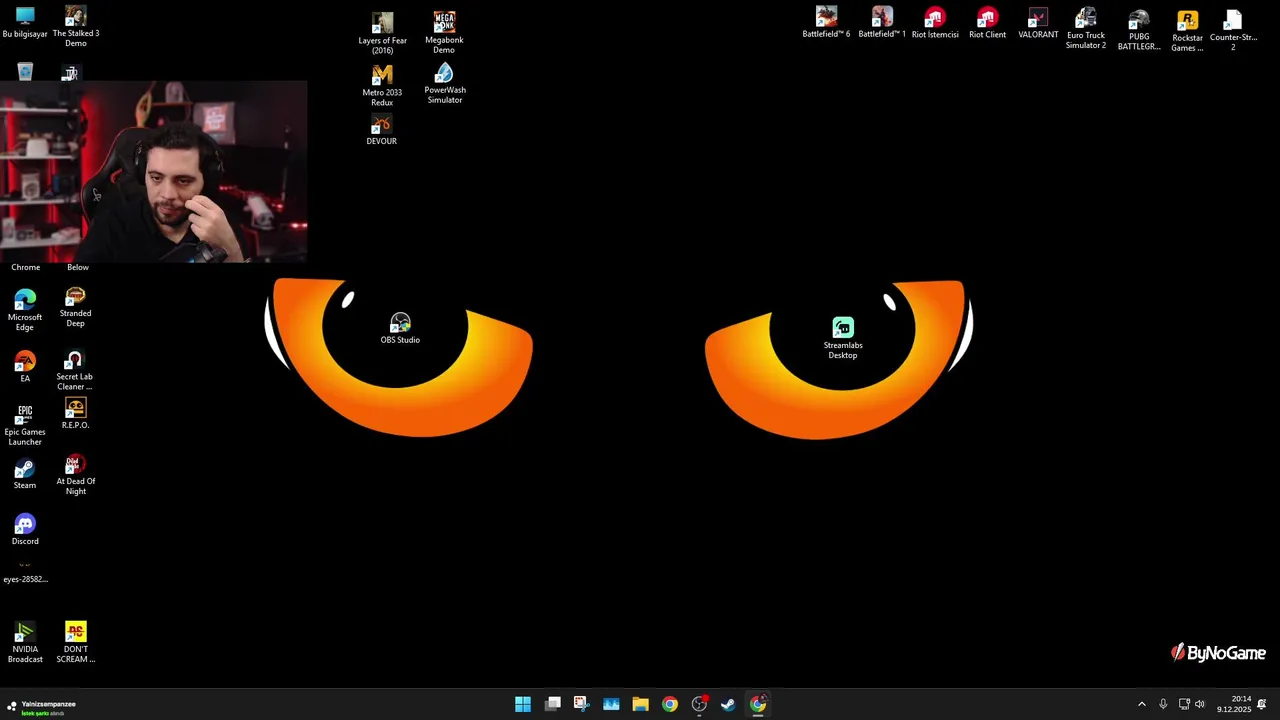Open Discord desktop shortcut
Viewport: 1280px width, 720px height.
coord(25,530)
